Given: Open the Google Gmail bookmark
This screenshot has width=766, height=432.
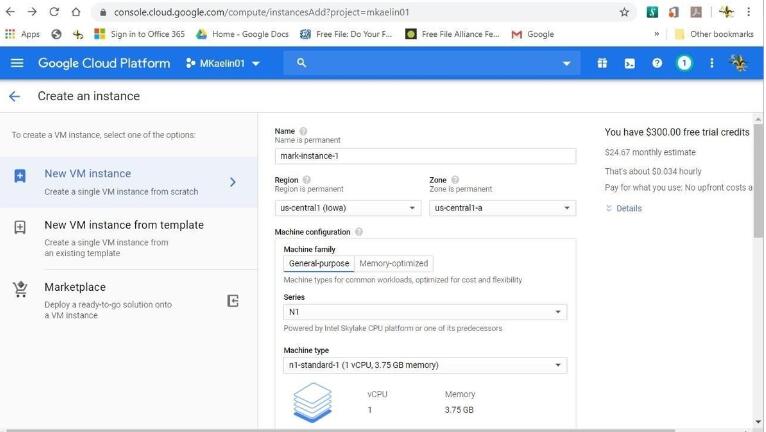Looking at the screenshot, I should point(532,34).
